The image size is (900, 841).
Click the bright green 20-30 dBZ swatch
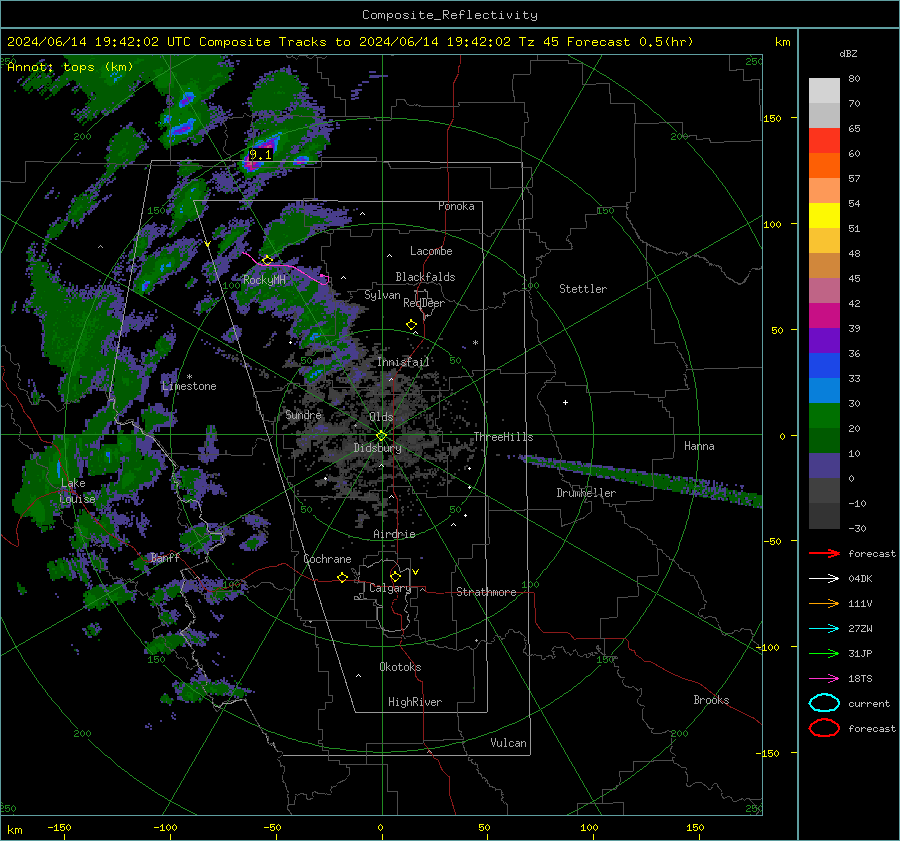[x=824, y=416]
